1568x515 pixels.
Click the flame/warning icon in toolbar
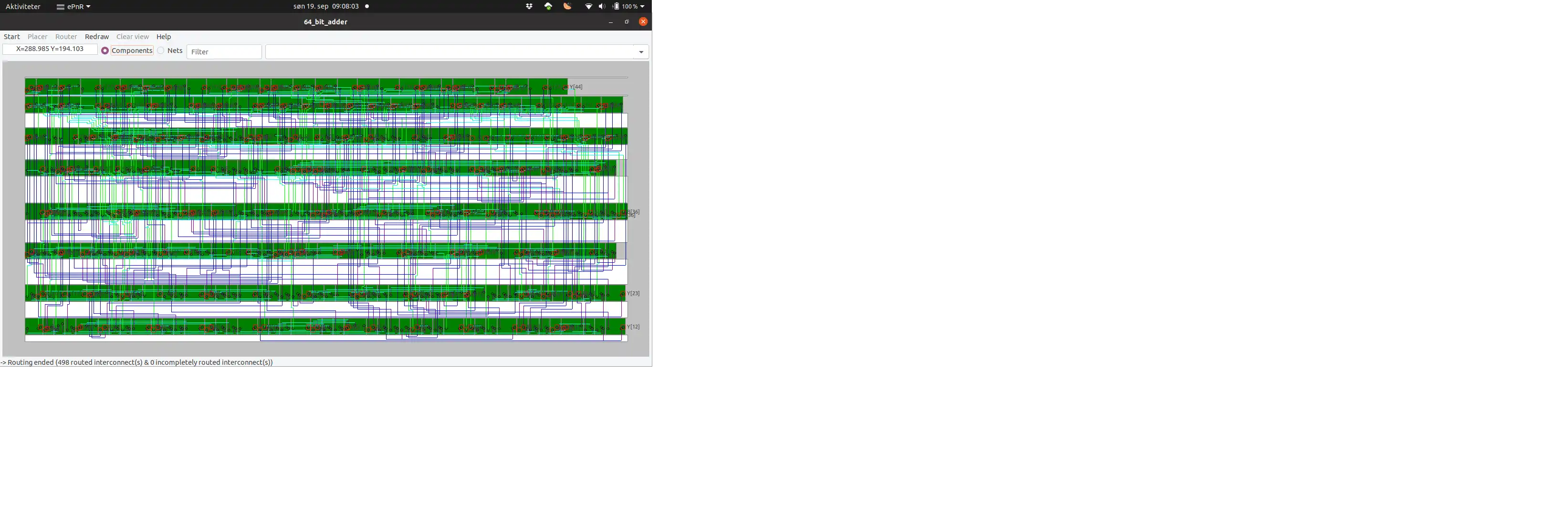[x=567, y=6]
